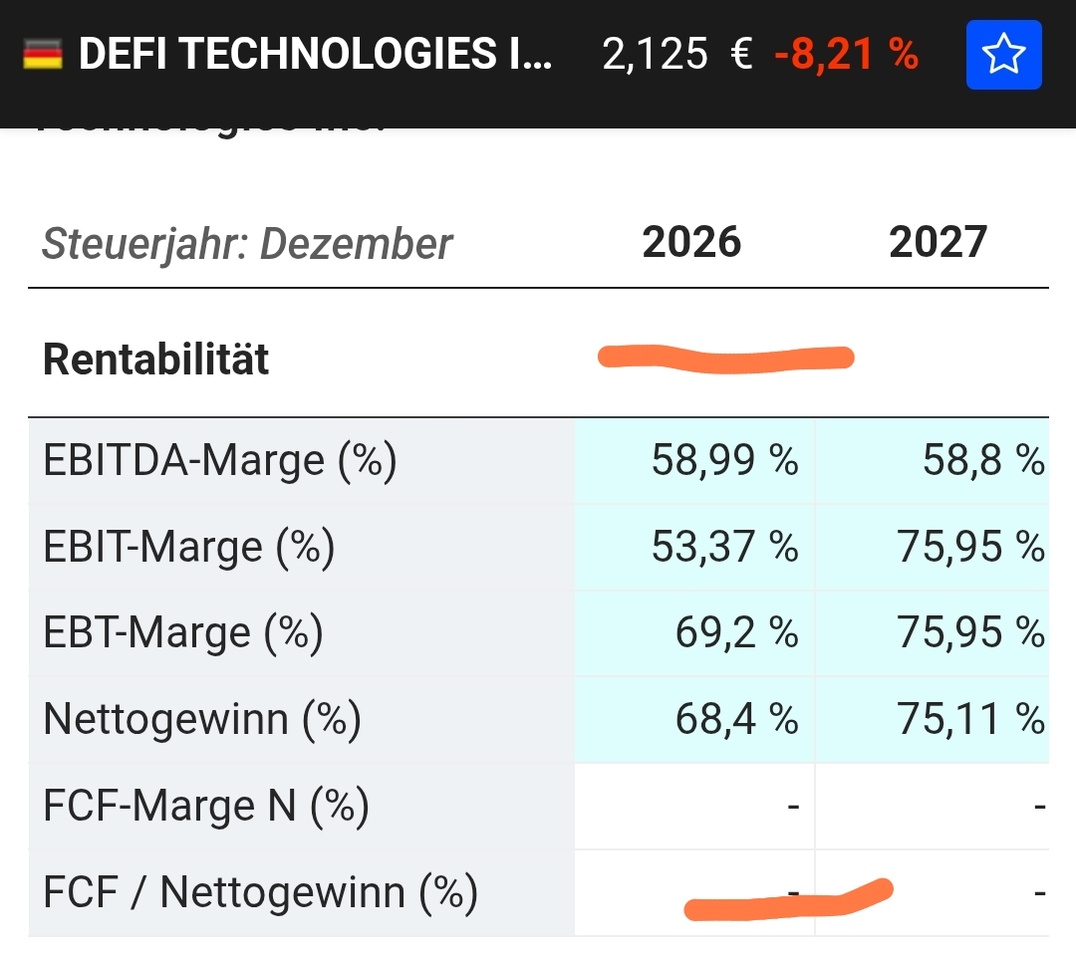Select the EBITDA-Marge (%) row label
The width and height of the screenshot is (1076, 960).
tap(220, 462)
